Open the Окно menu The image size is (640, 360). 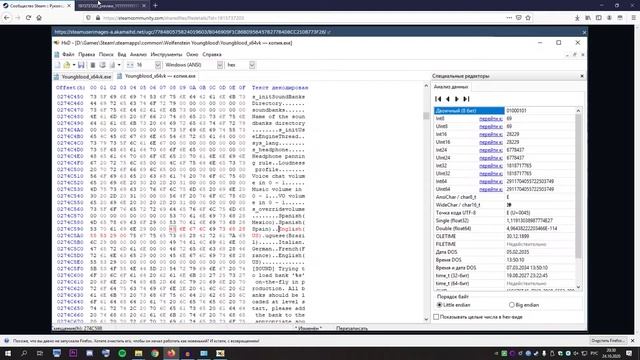[192, 54]
